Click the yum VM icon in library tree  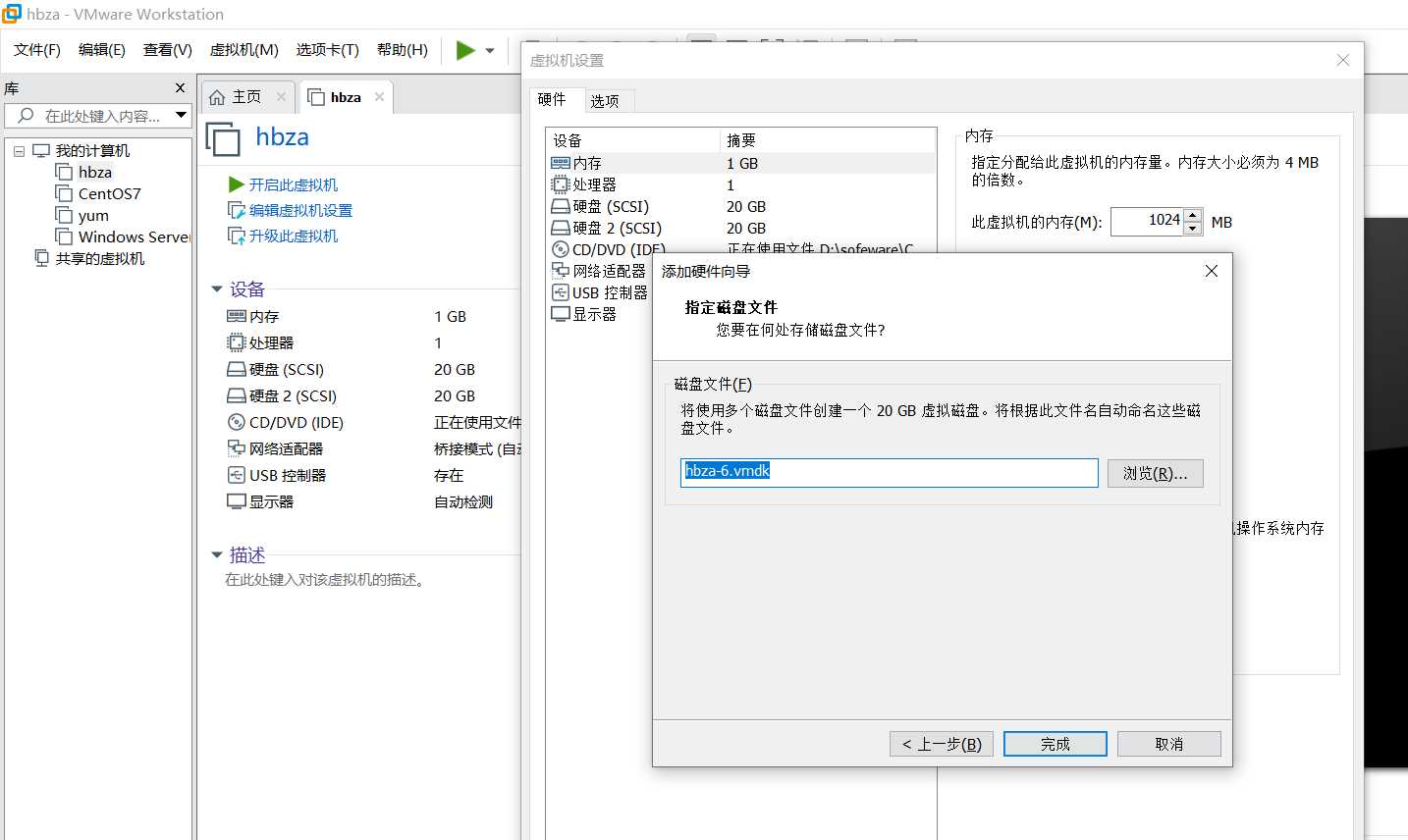64,215
